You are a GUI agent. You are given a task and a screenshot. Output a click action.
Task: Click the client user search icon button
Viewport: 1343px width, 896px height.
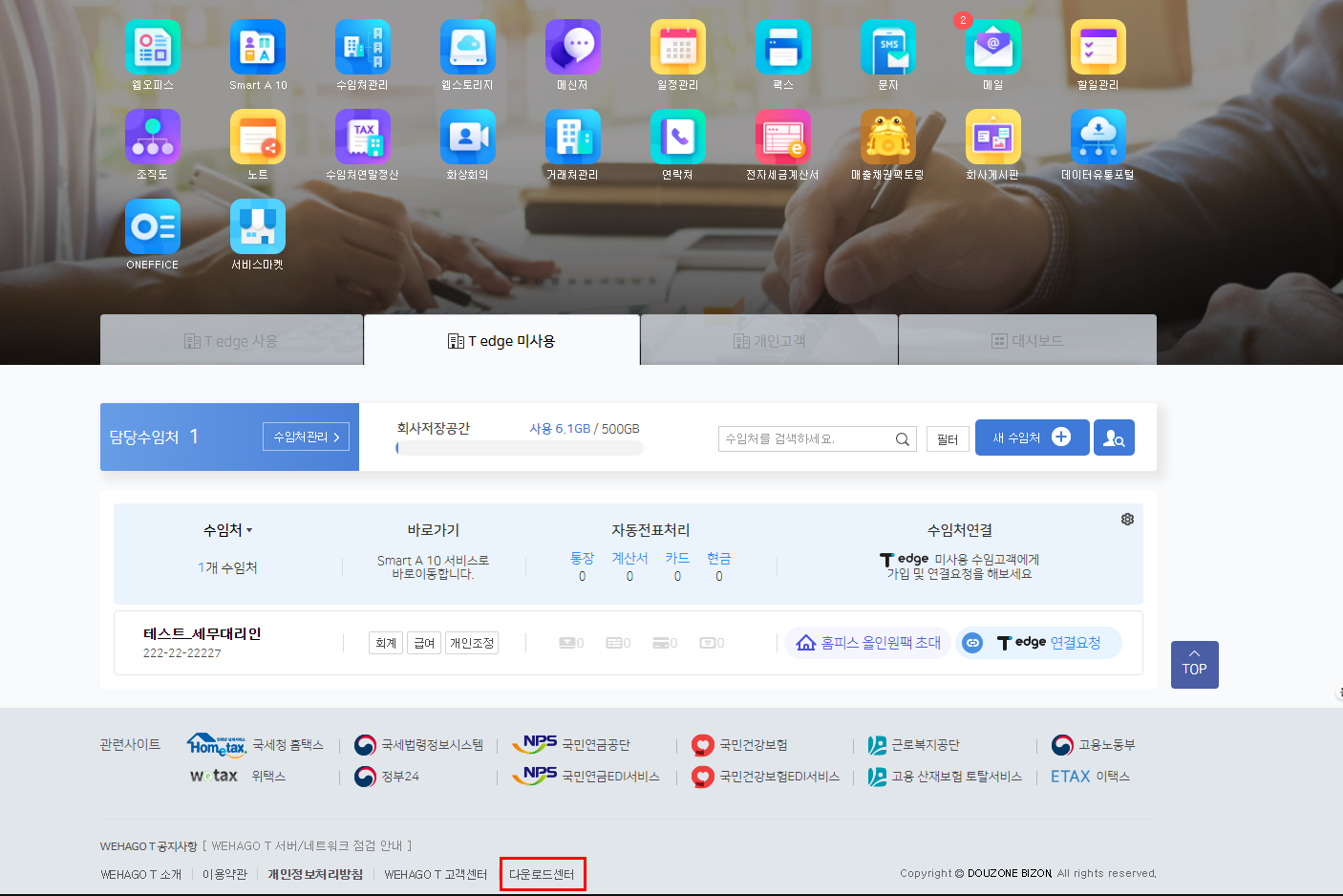[x=1114, y=437]
